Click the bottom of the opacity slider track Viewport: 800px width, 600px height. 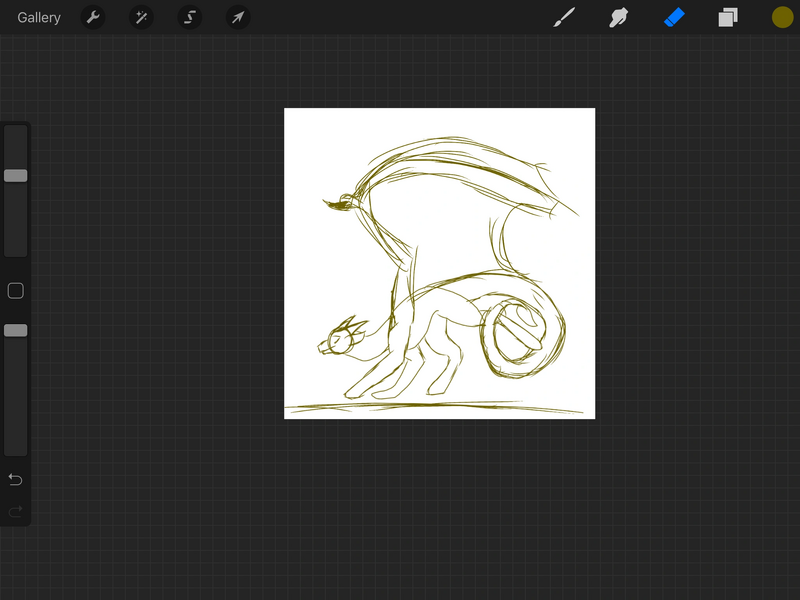coord(16,448)
